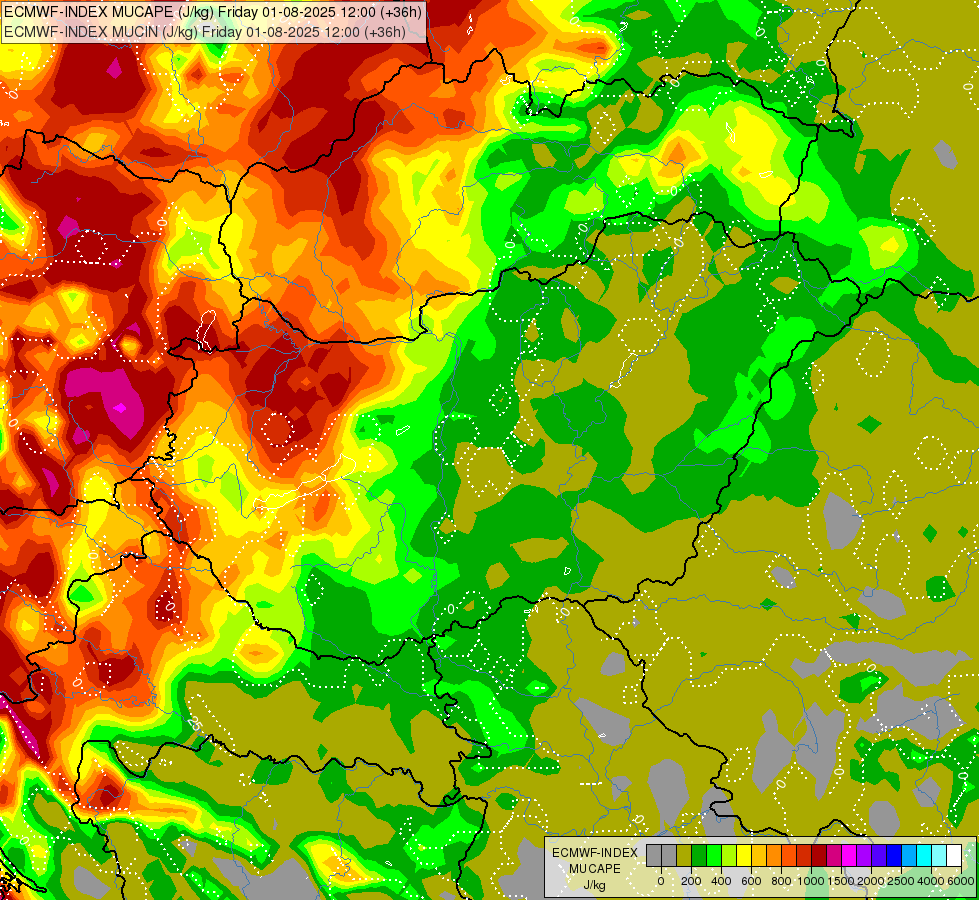The image size is (979, 900).
Task: Click the legend value 200
Action: click(x=691, y=881)
